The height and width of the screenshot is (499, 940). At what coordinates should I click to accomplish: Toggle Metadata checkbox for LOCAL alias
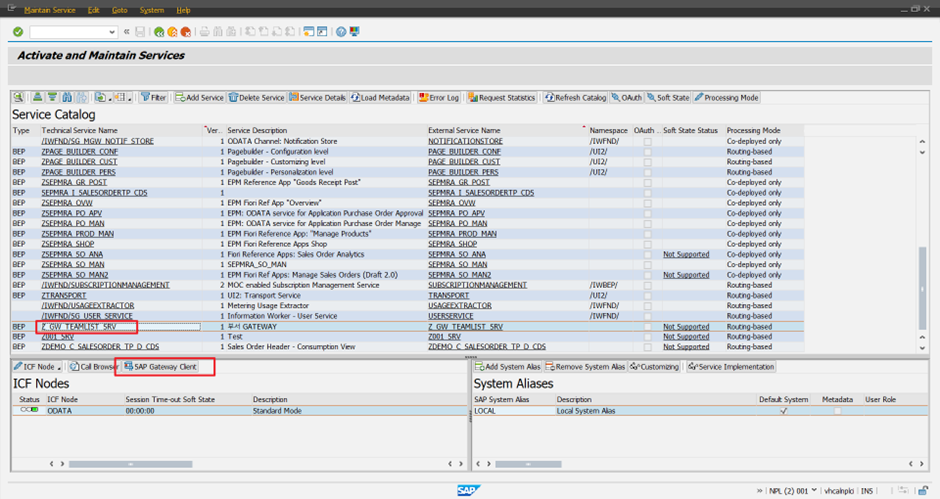837,411
